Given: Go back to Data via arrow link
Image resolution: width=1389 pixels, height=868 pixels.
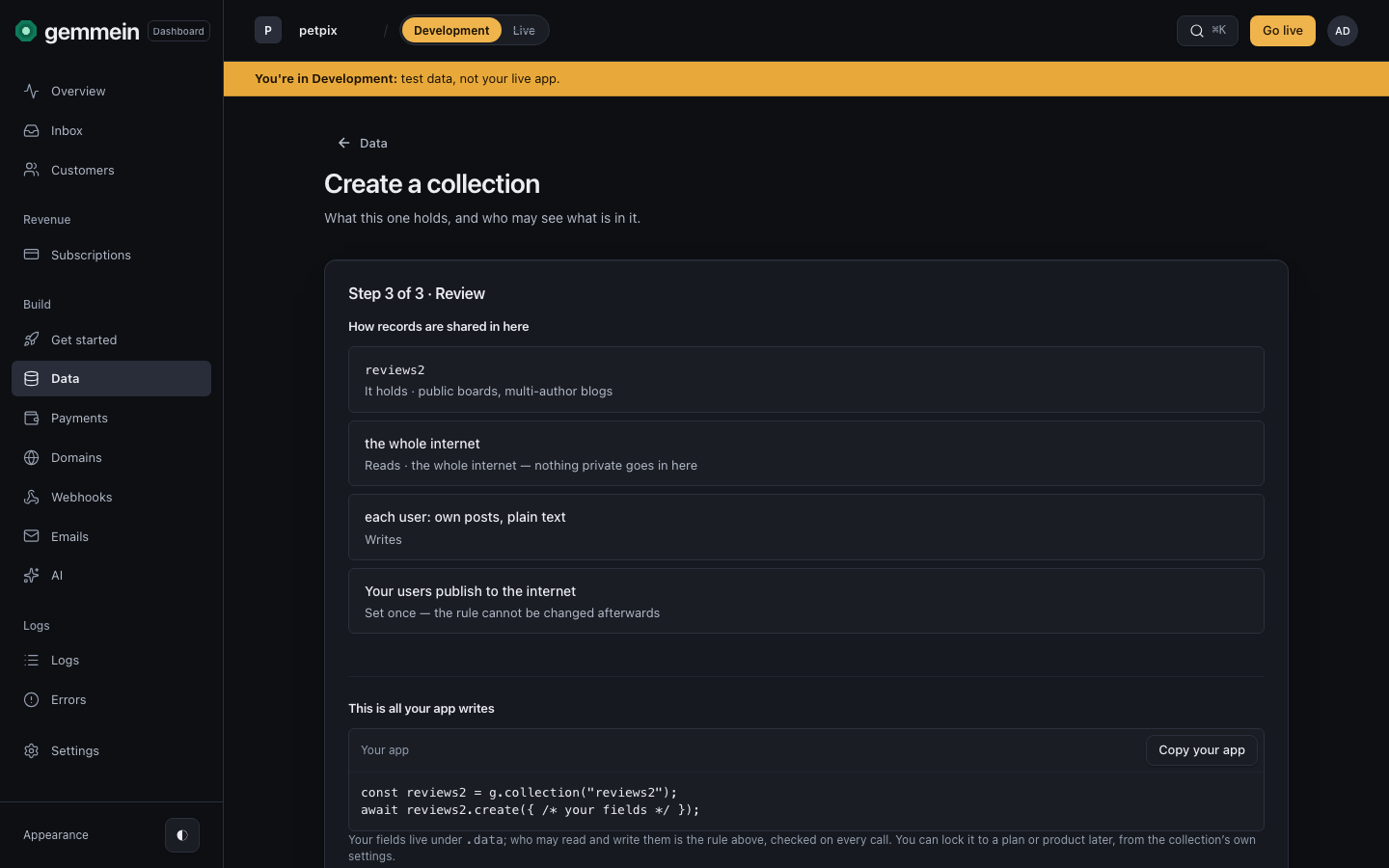Looking at the screenshot, I should pos(362,143).
